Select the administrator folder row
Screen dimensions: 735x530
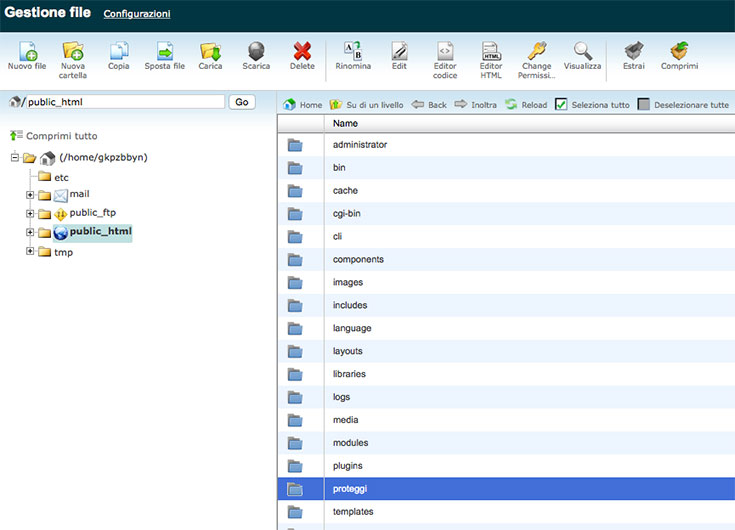[506, 145]
